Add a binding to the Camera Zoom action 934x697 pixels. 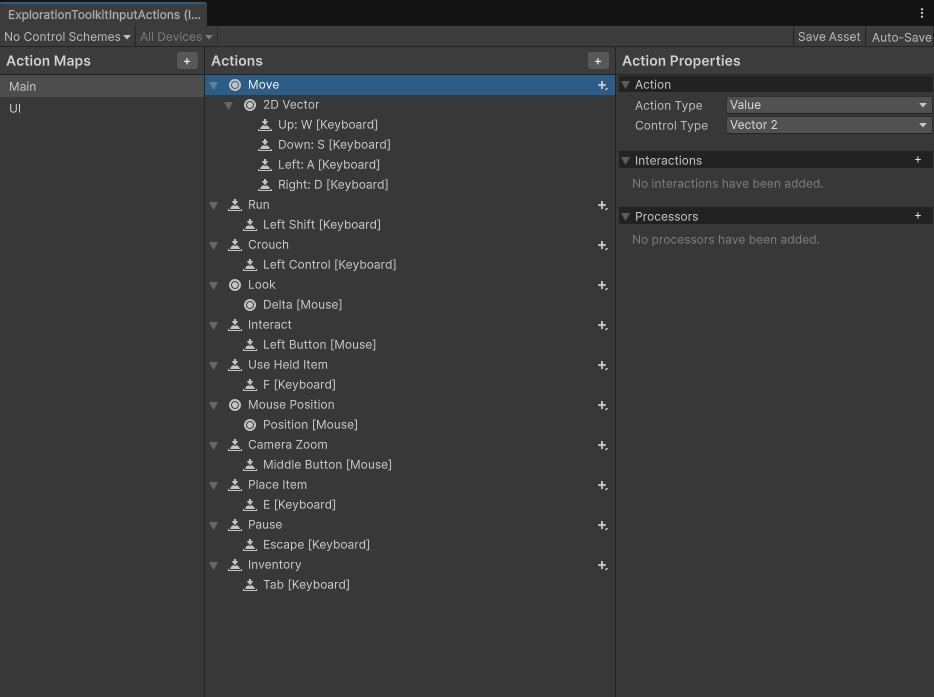pos(602,445)
